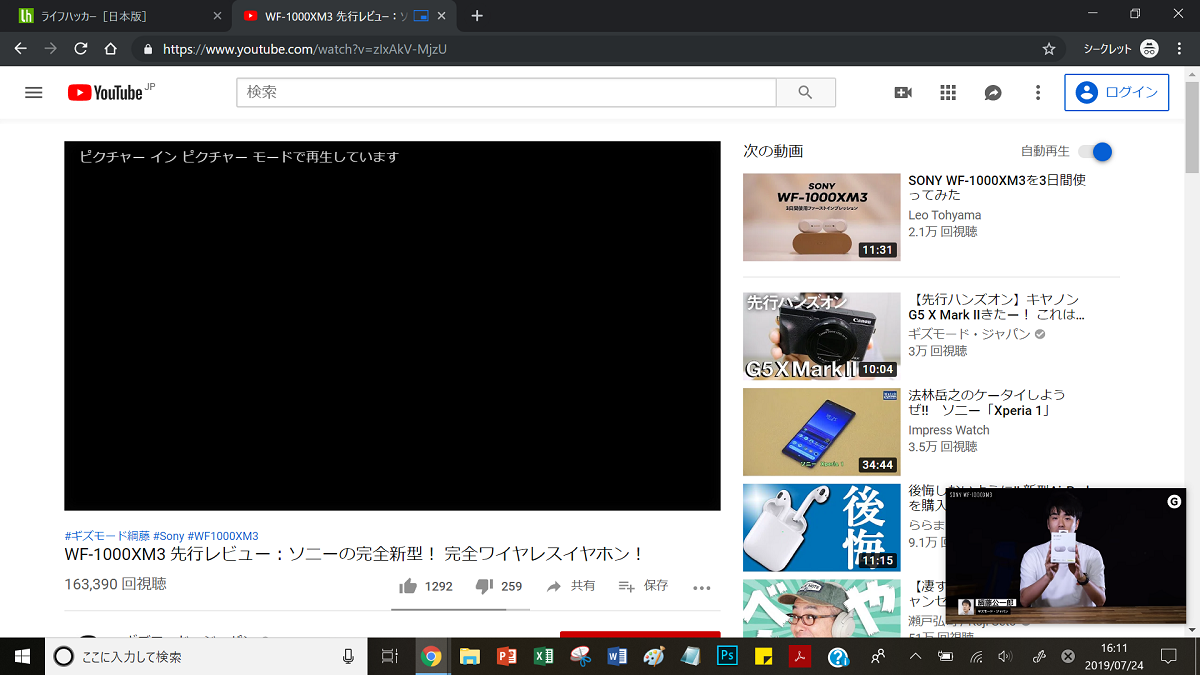Dislike the video with thumbs-down icon
Viewport: 1200px width, 675px height.
click(484, 586)
